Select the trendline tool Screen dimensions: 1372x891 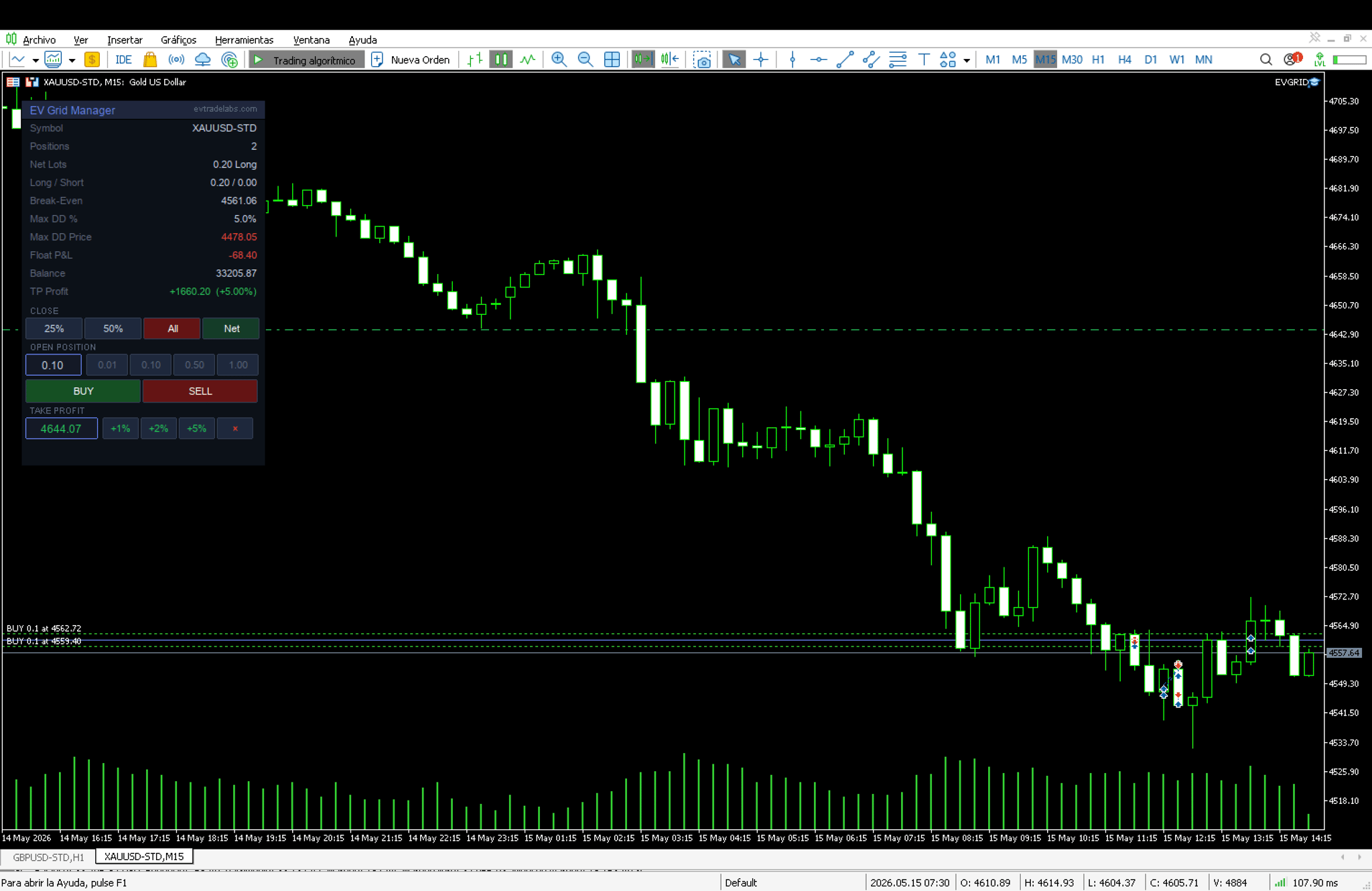pos(845,60)
